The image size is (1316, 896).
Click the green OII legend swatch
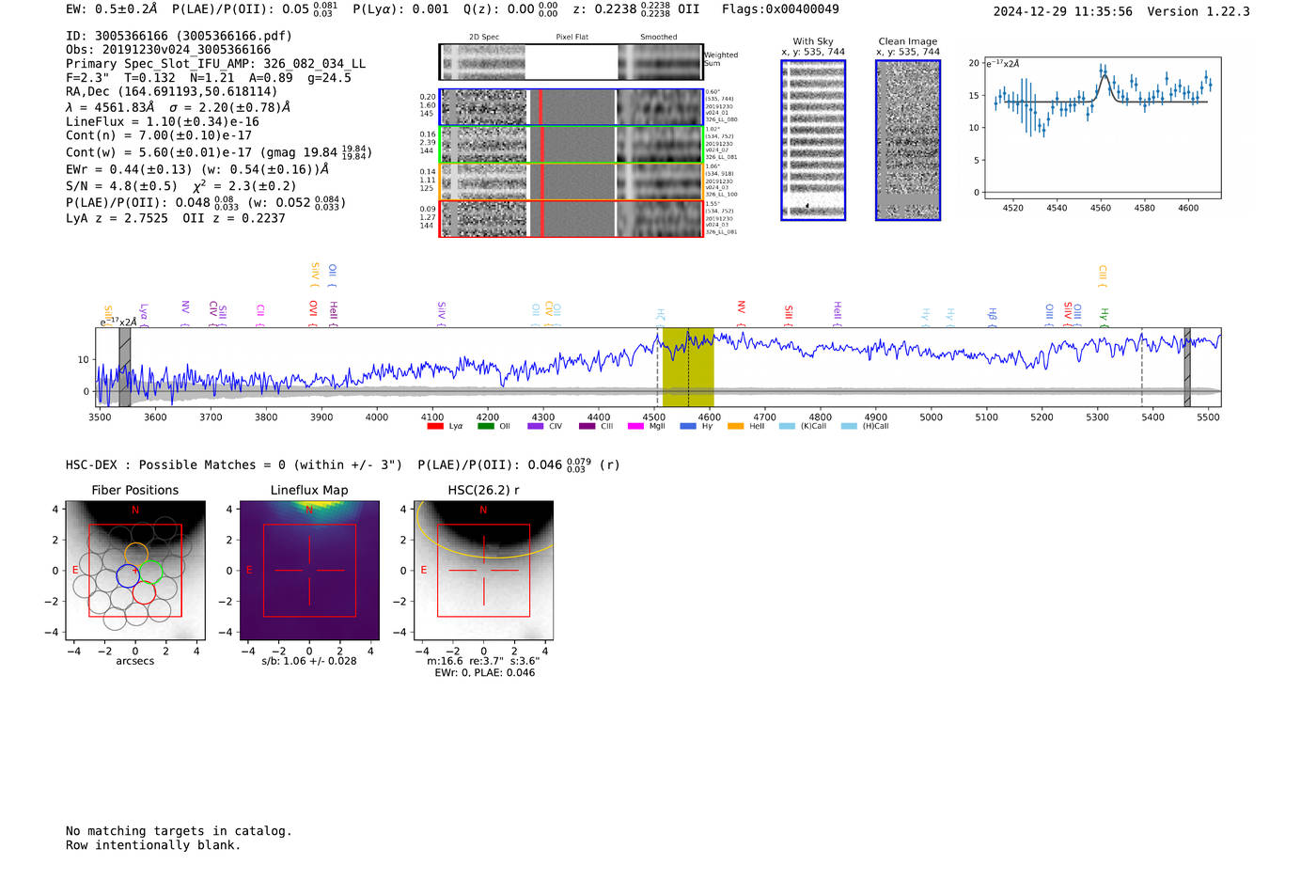tap(485, 426)
